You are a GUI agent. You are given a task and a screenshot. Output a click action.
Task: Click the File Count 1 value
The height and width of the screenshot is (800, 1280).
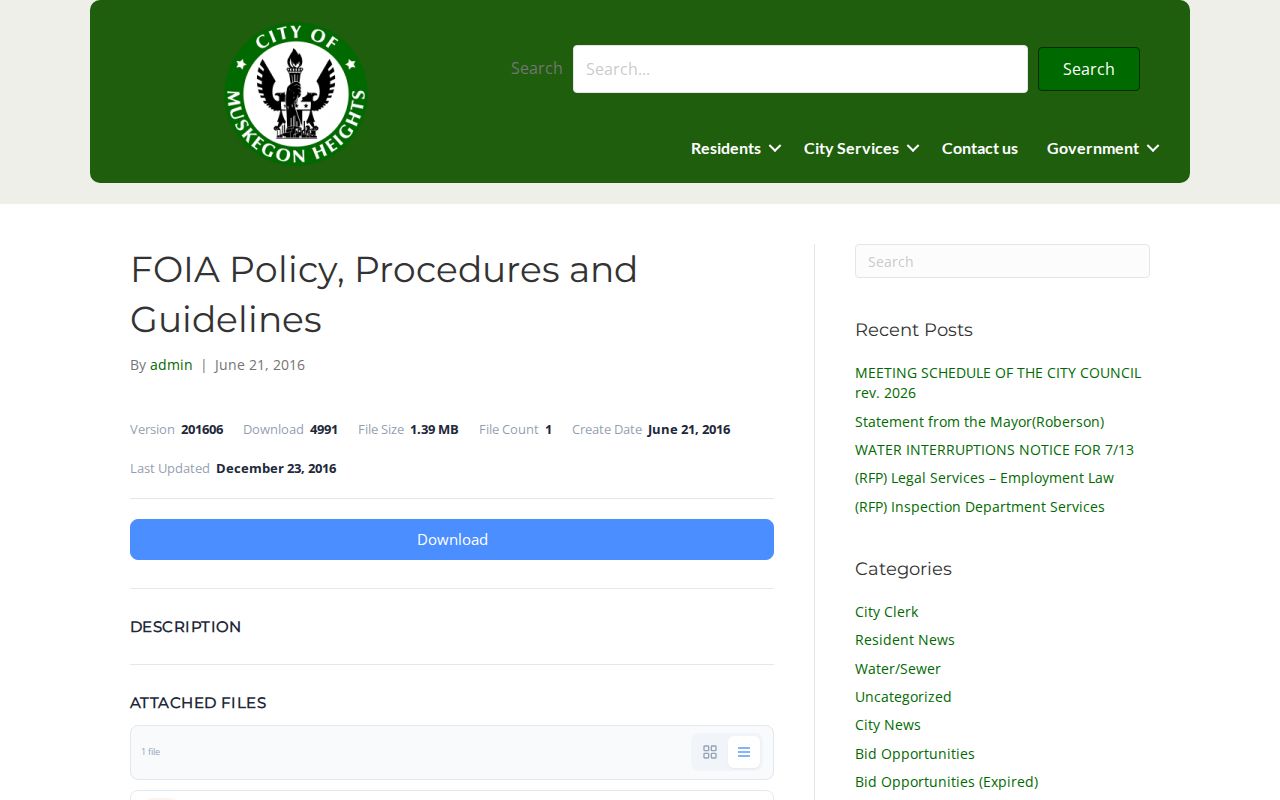(548, 429)
